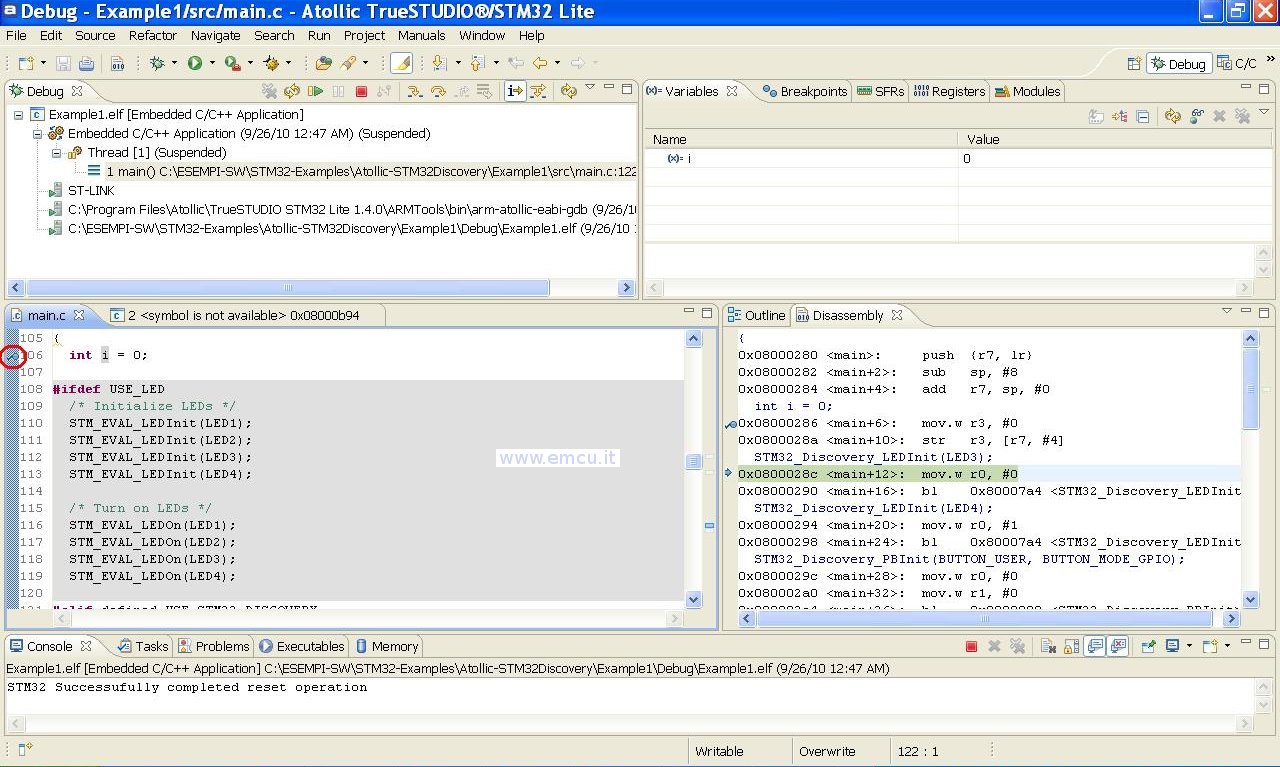Screen dimensions: 1280x767
Task: Click Collapse All icon in Variables view
Action: [1142, 116]
